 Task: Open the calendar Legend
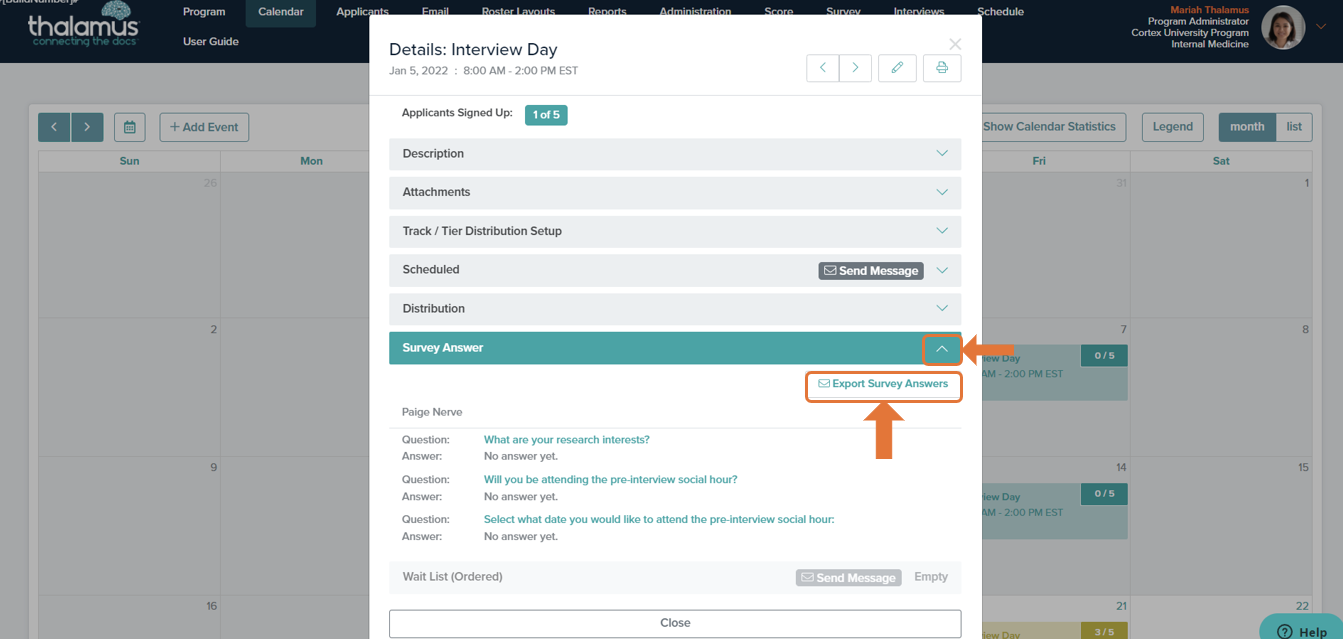pyautogui.click(x=1172, y=127)
